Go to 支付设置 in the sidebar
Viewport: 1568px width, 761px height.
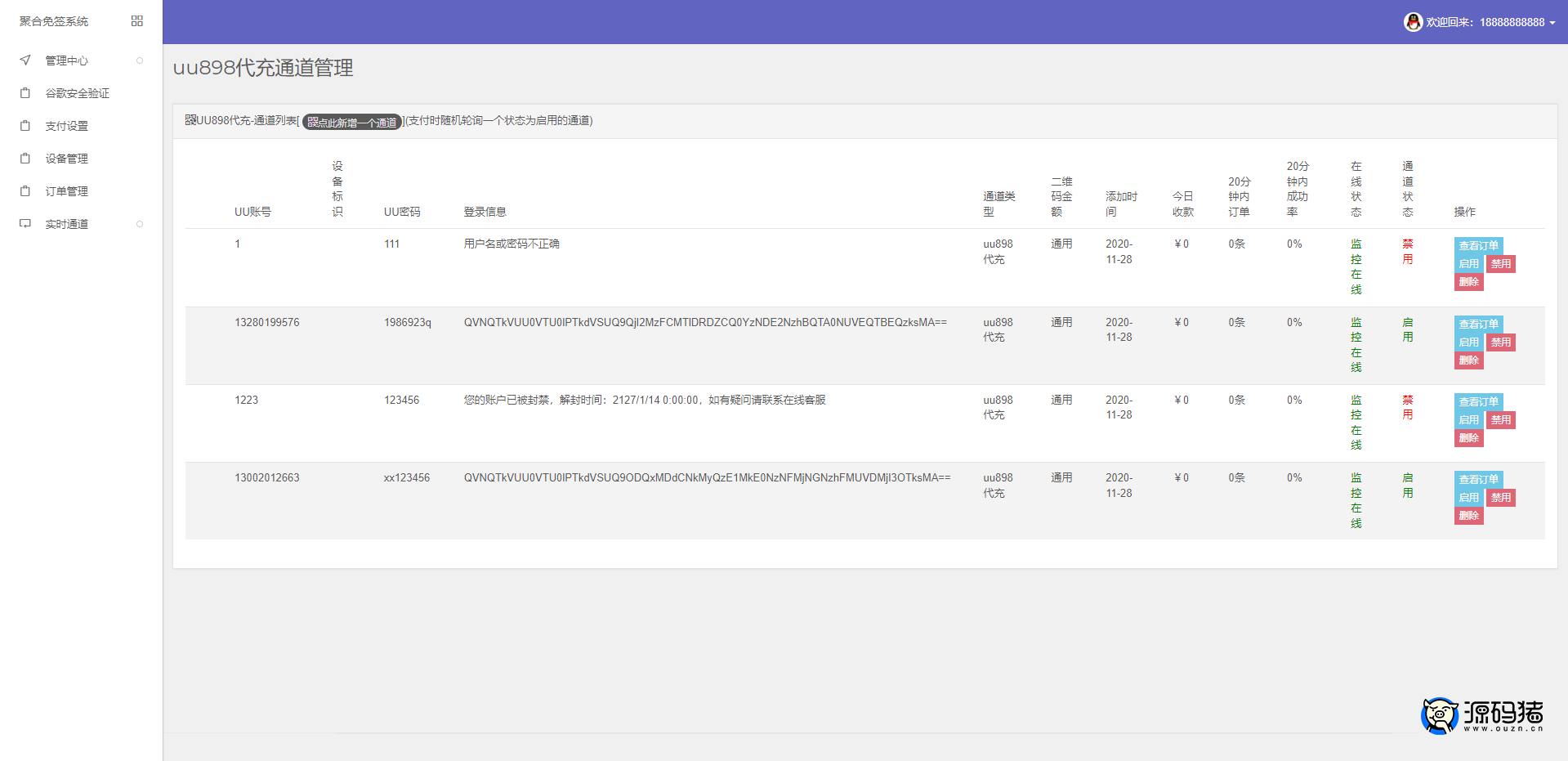[x=66, y=126]
